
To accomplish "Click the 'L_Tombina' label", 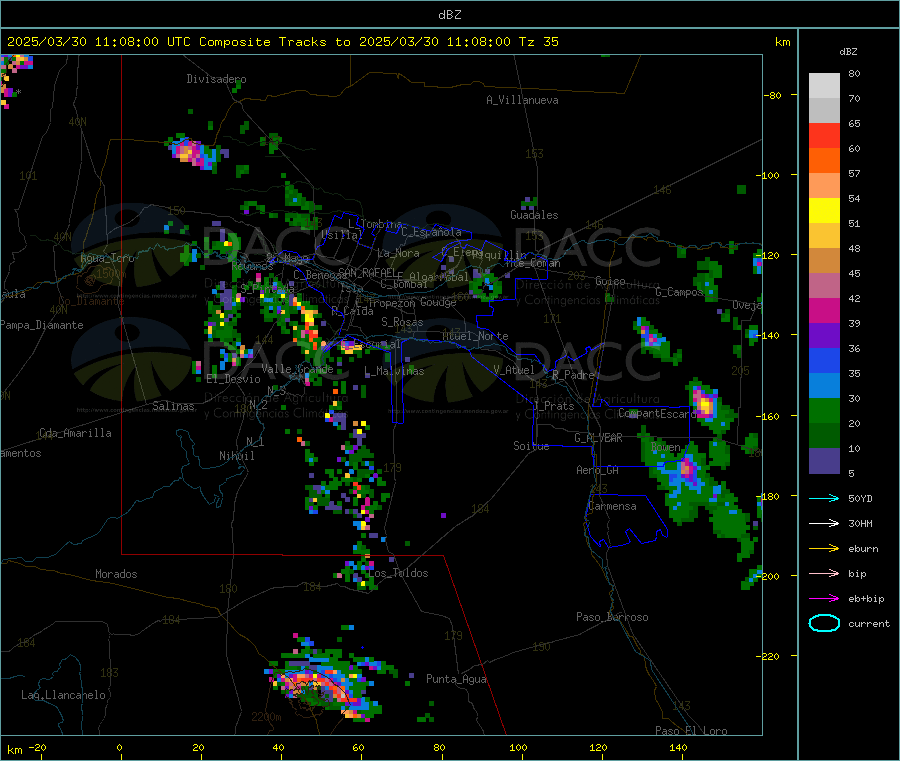I will pyautogui.click(x=375, y=224).
